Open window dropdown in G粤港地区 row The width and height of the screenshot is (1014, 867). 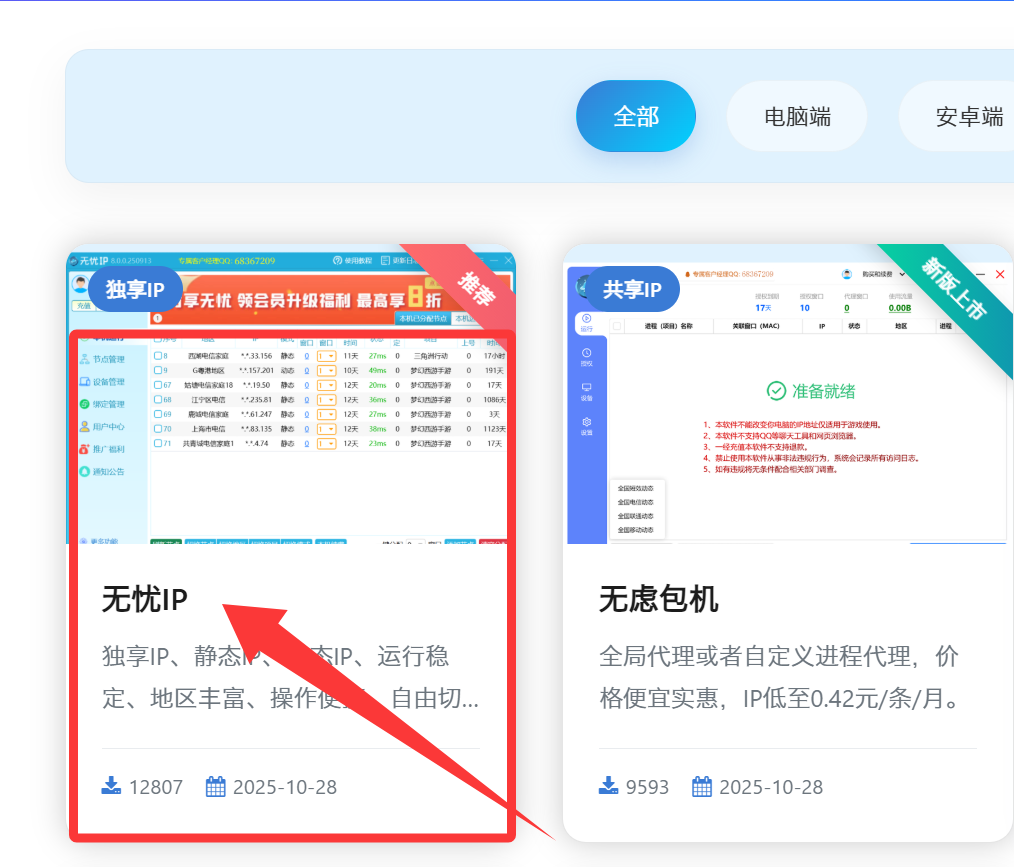pos(326,370)
